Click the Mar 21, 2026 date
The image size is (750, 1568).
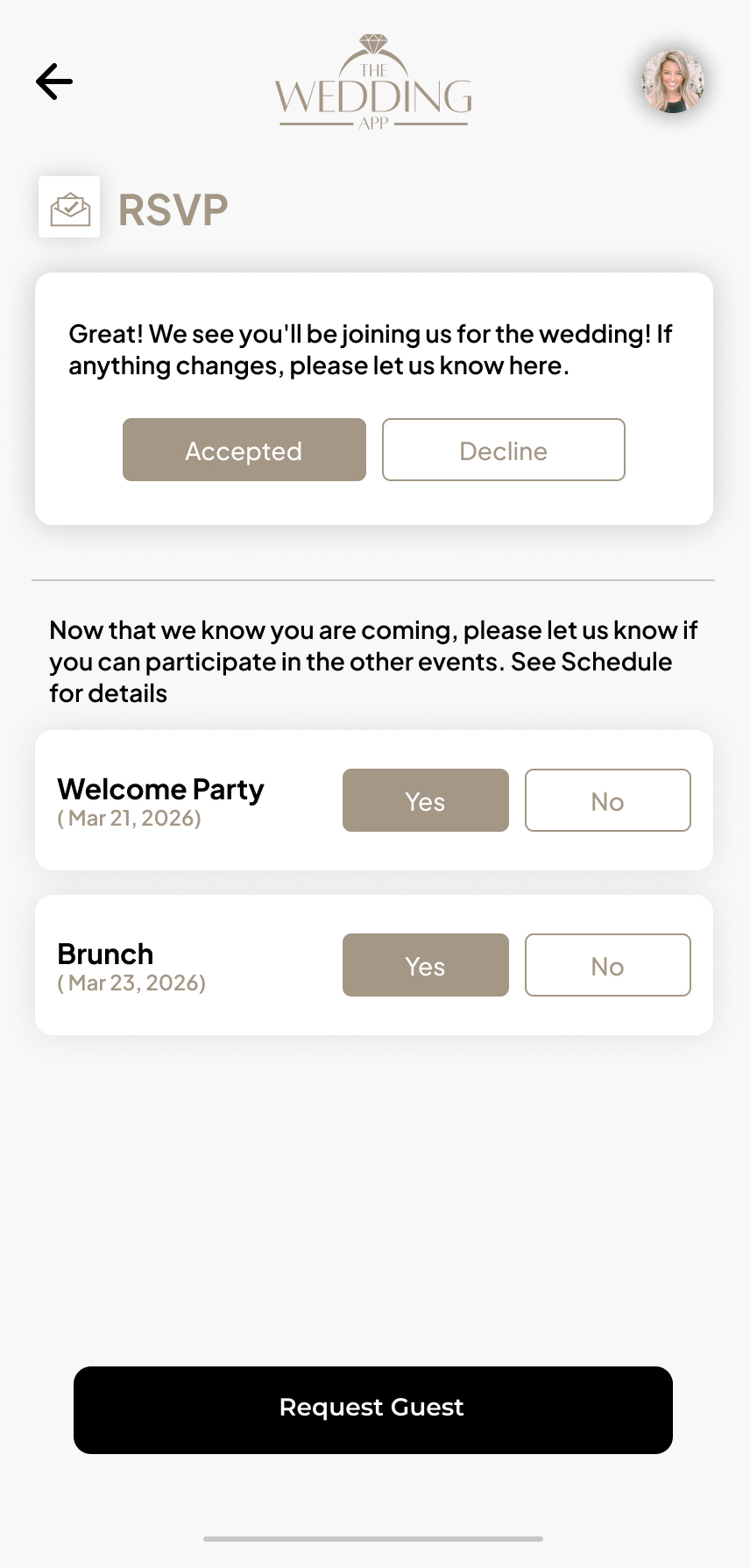[130, 819]
